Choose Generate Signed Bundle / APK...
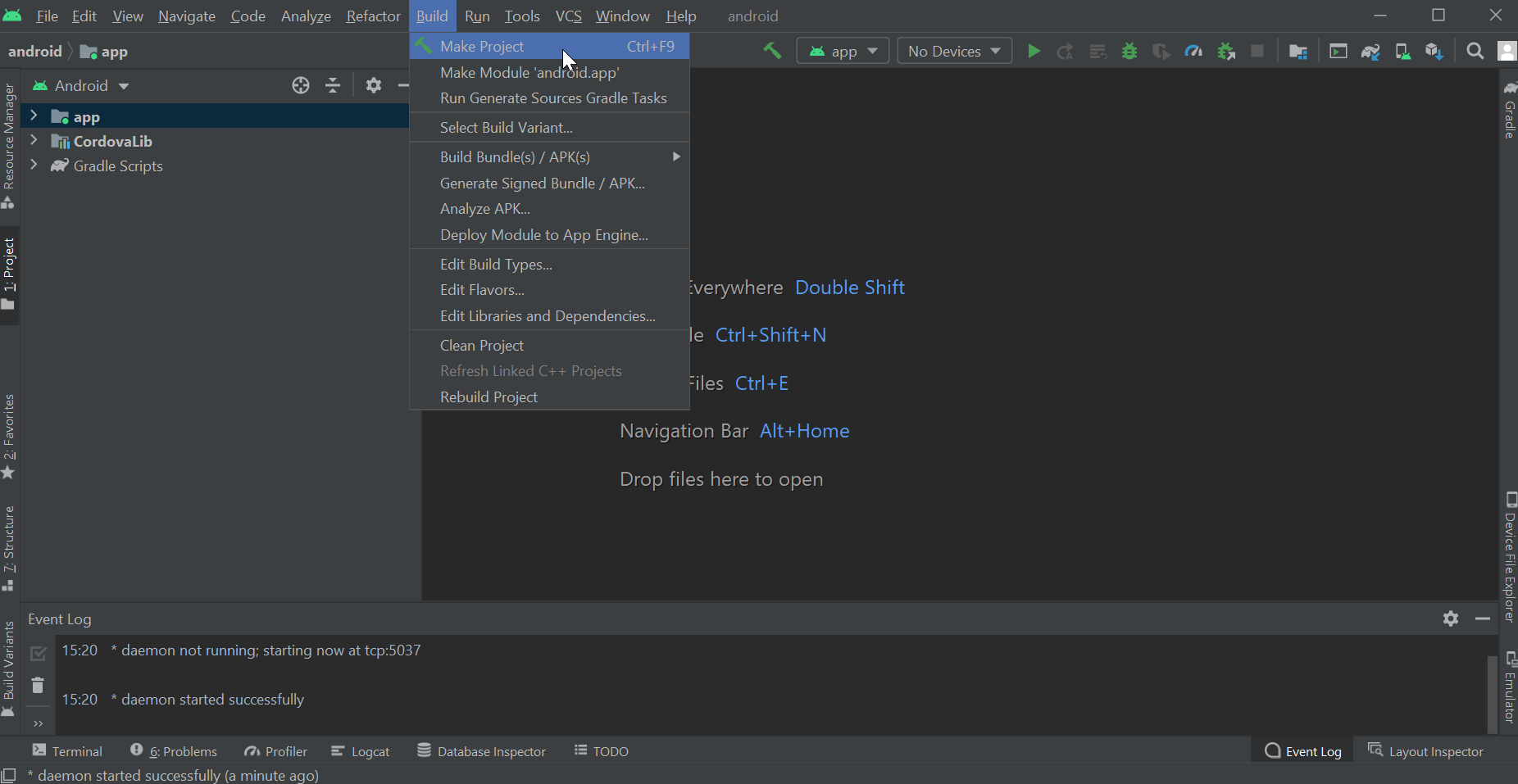The height and width of the screenshot is (784, 1518). [549, 183]
